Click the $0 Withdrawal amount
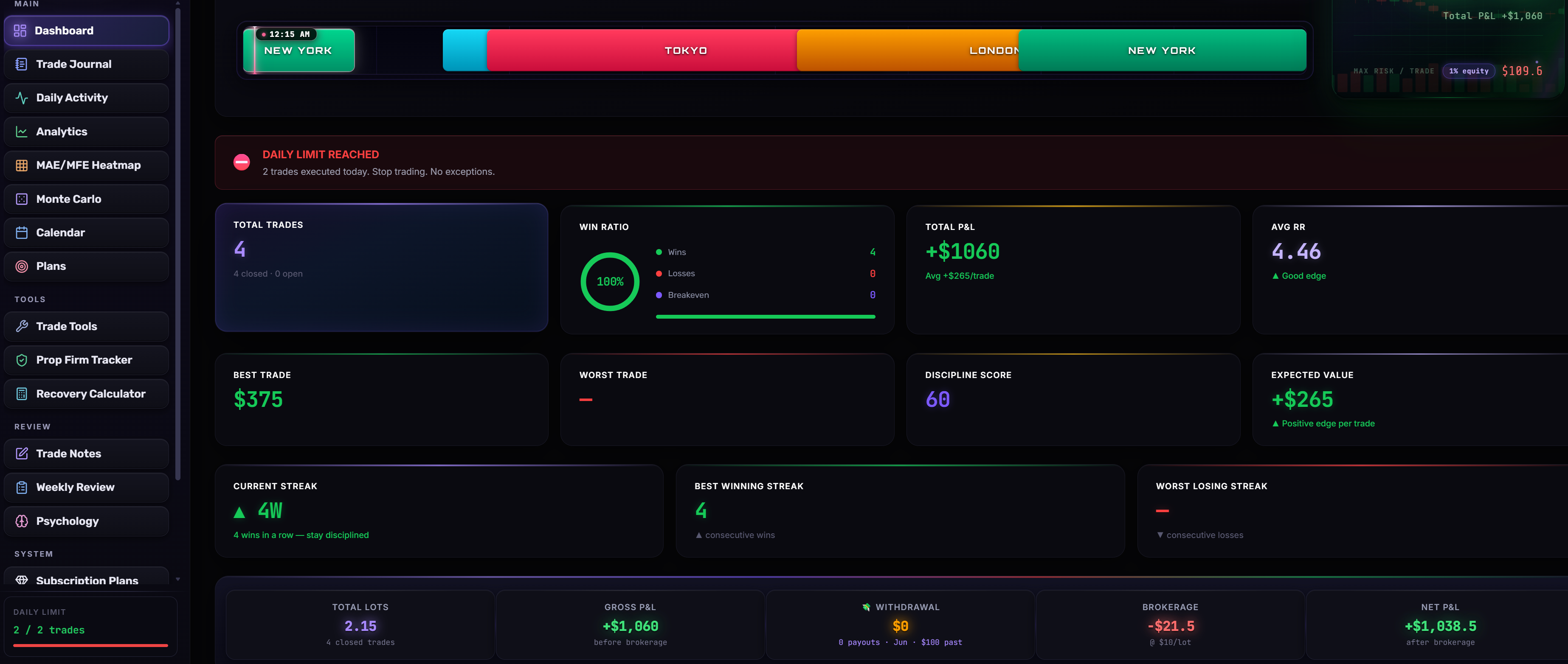 900,626
